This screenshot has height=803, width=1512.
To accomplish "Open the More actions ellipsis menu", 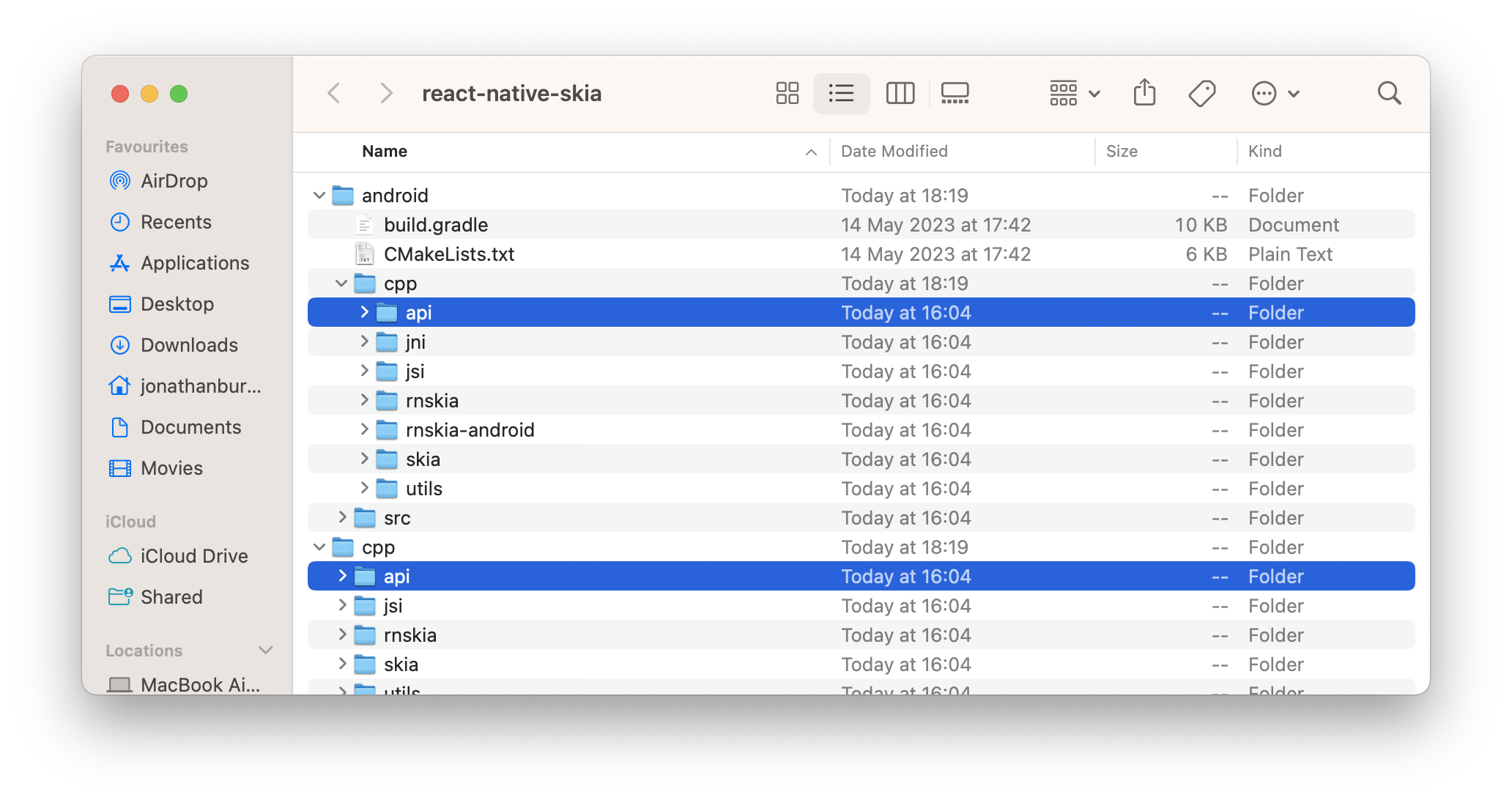I will 1275,93.
